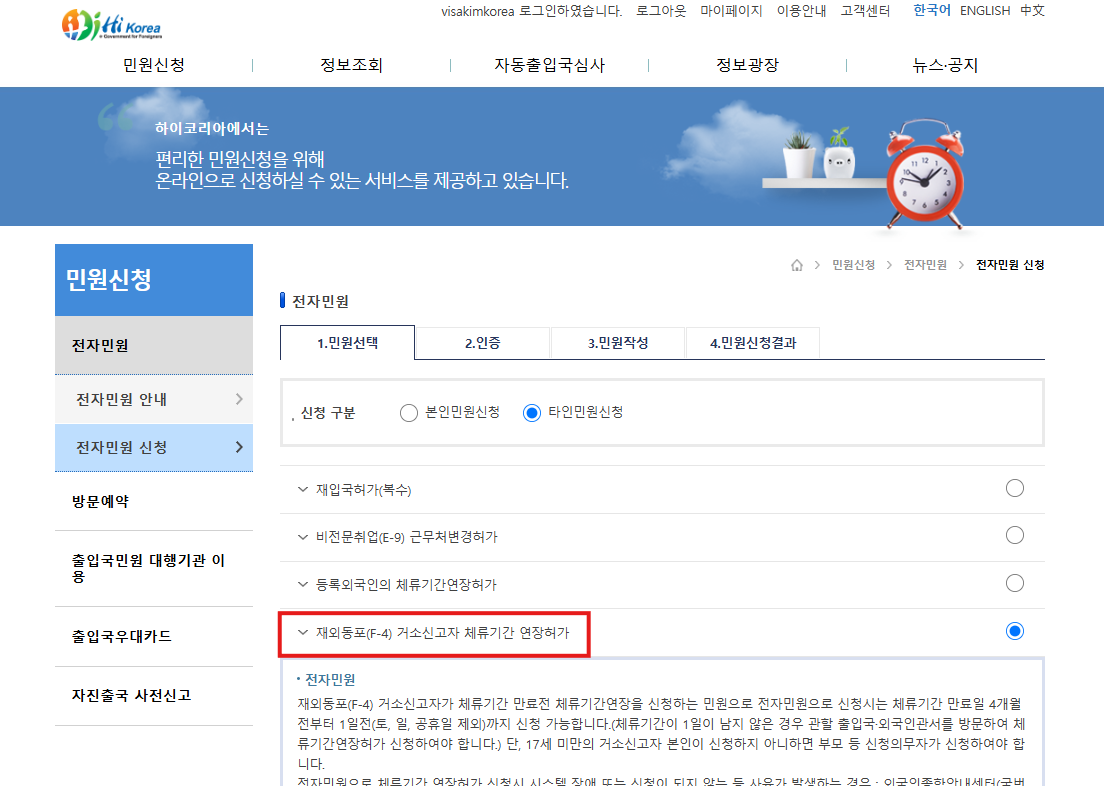Open 방문예약 sidebar item
This screenshot has width=1104, height=786.
click(153, 501)
